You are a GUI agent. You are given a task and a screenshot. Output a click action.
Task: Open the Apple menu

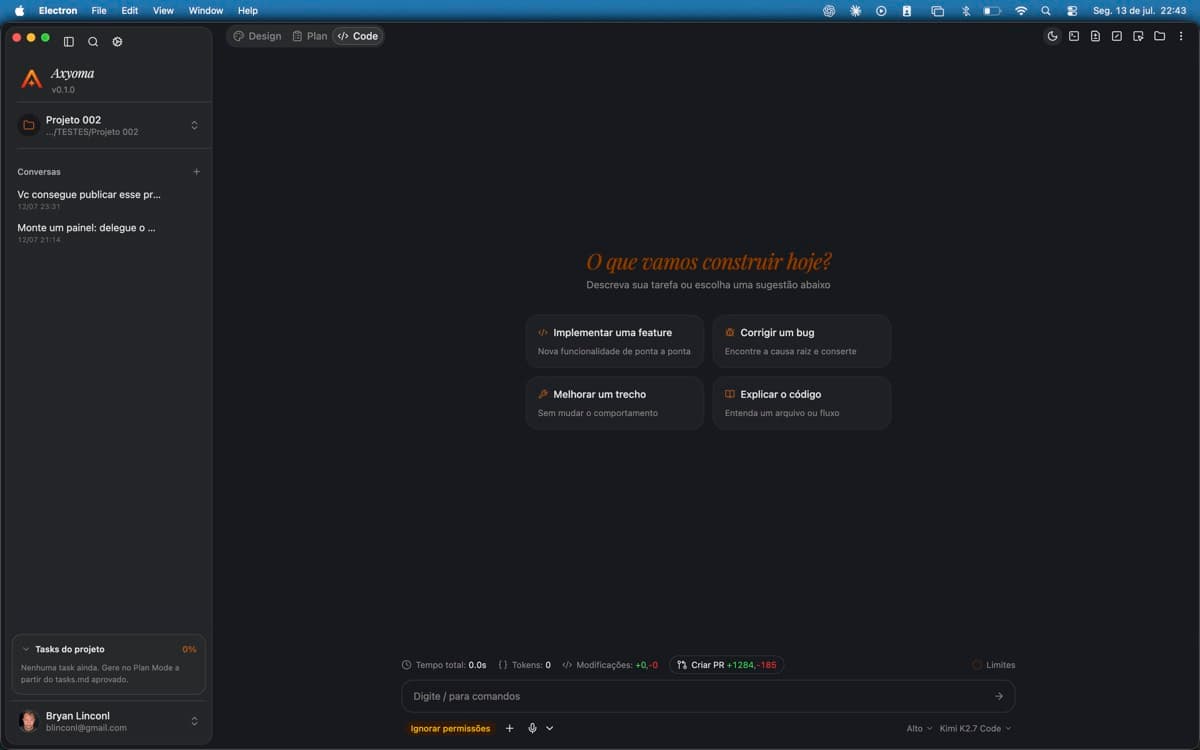19,10
